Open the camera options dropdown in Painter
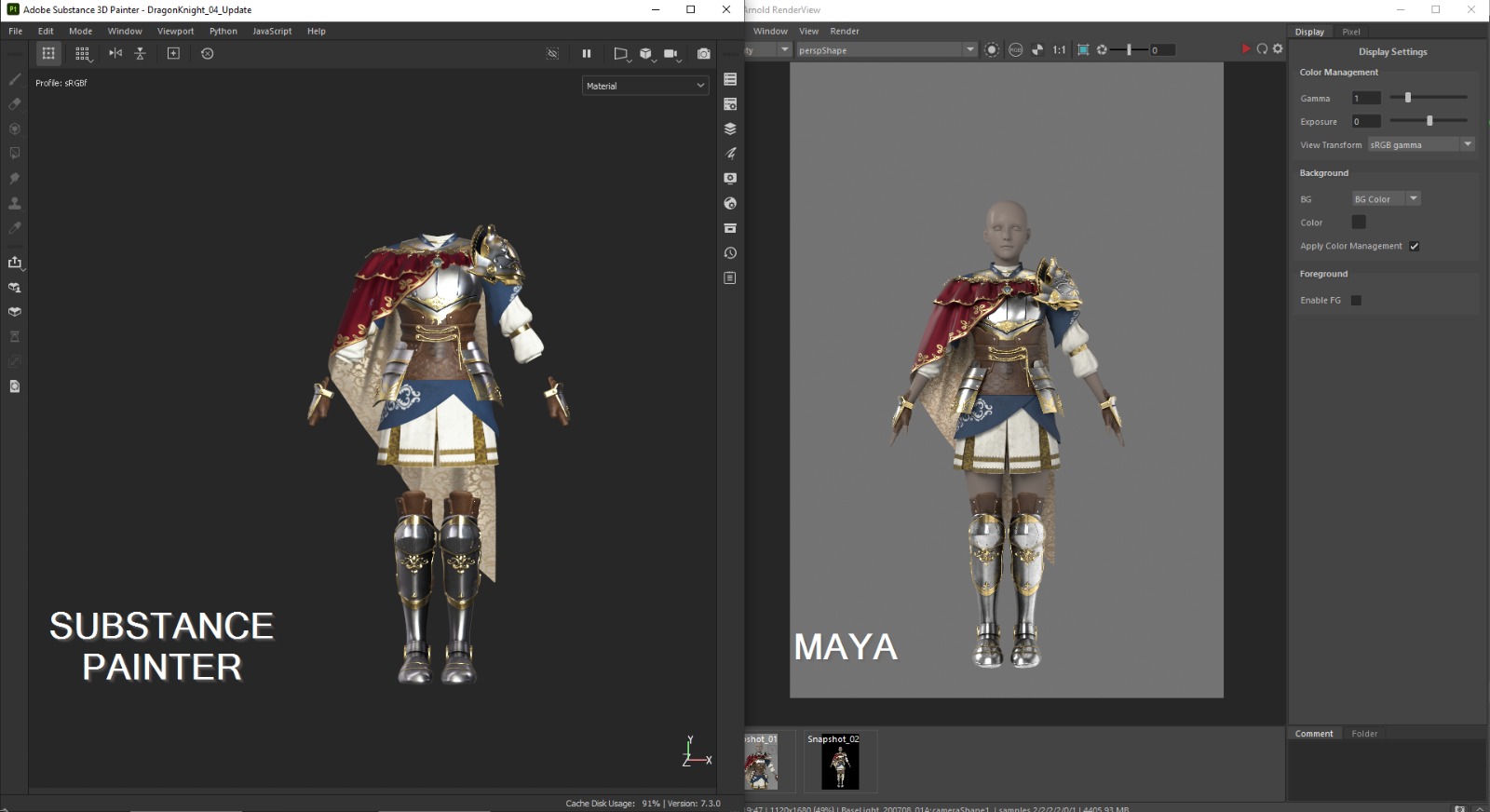The image size is (1490, 812). 672,54
